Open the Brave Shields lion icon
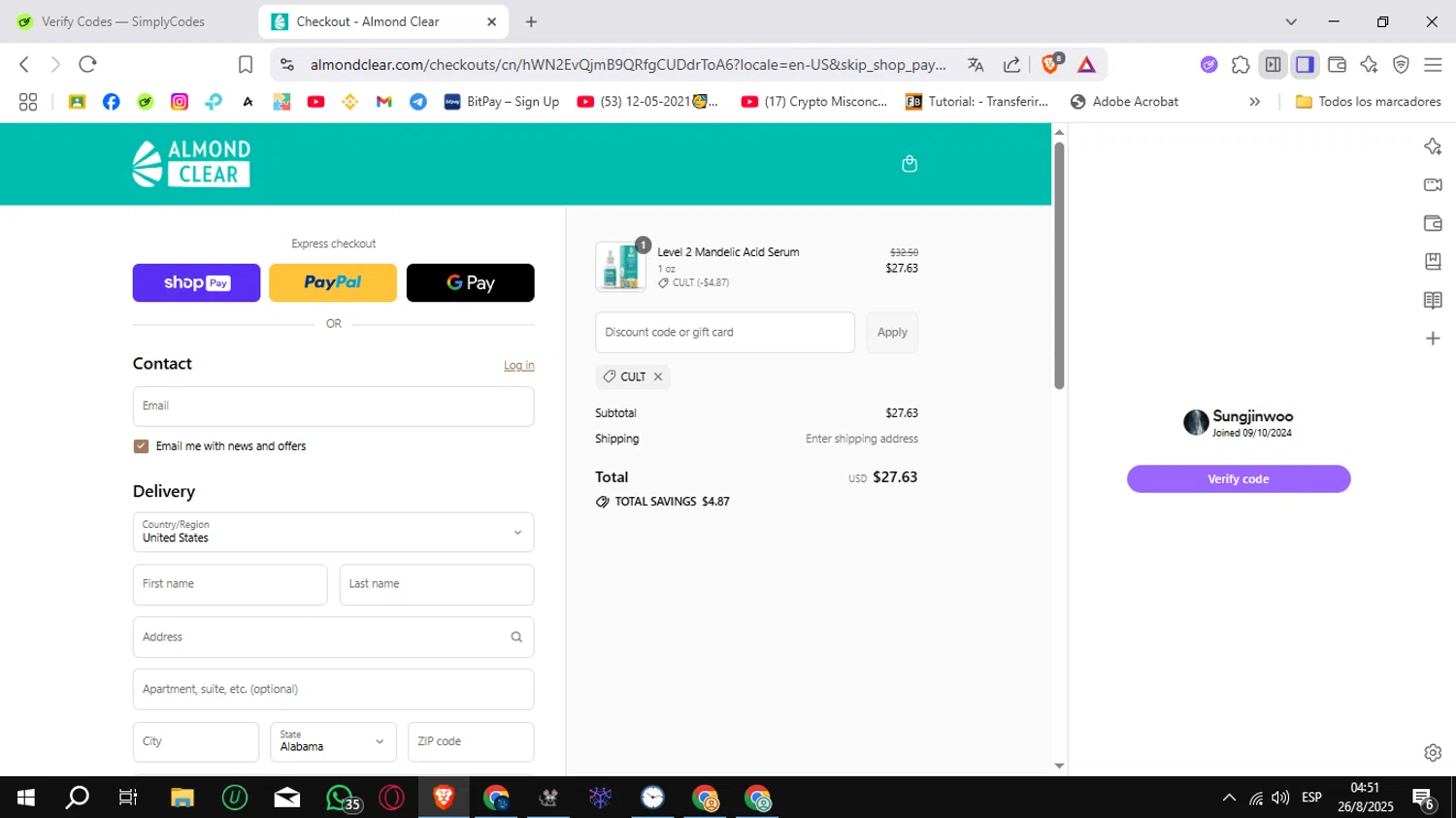The height and width of the screenshot is (818, 1456). click(x=1051, y=64)
